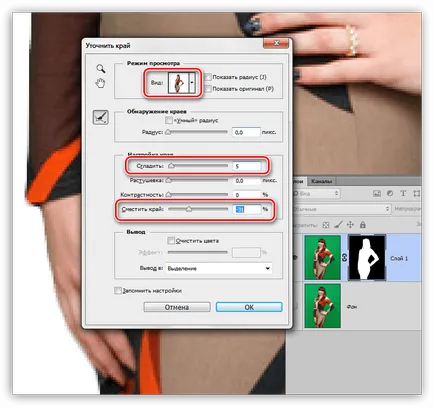434x407 pixels.
Task: Click the Радиус value field 0,0
Action: click(x=246, y=132)
